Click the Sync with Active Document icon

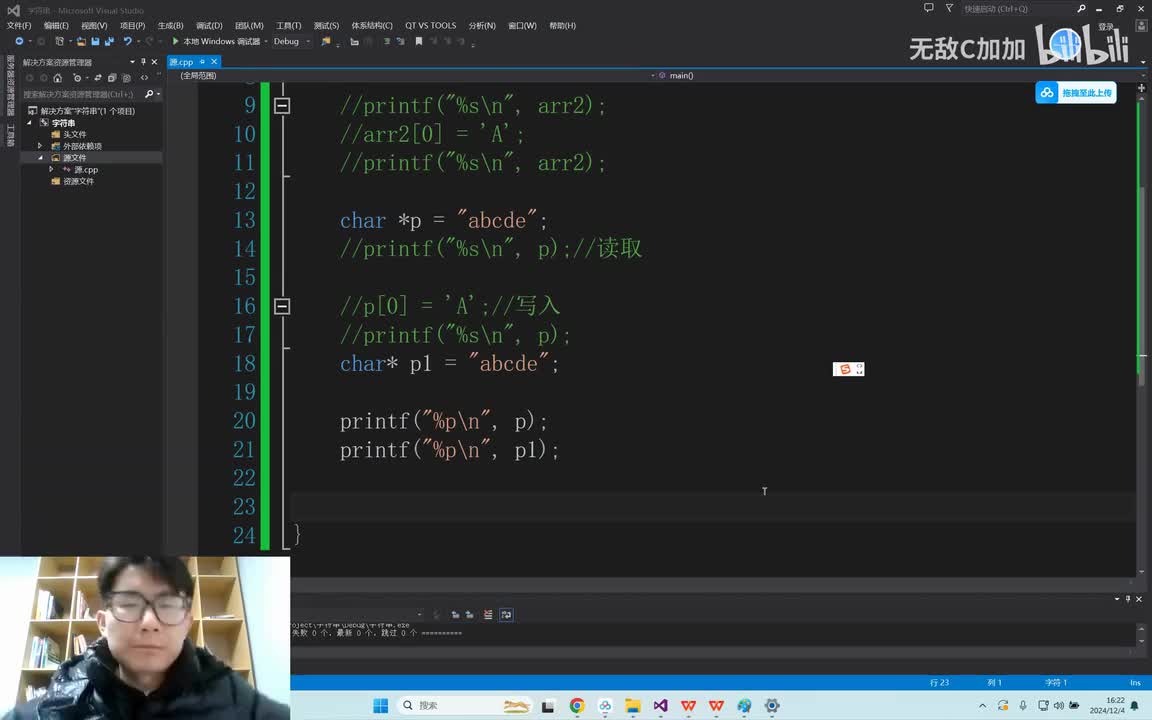click(x=98, y=77)
